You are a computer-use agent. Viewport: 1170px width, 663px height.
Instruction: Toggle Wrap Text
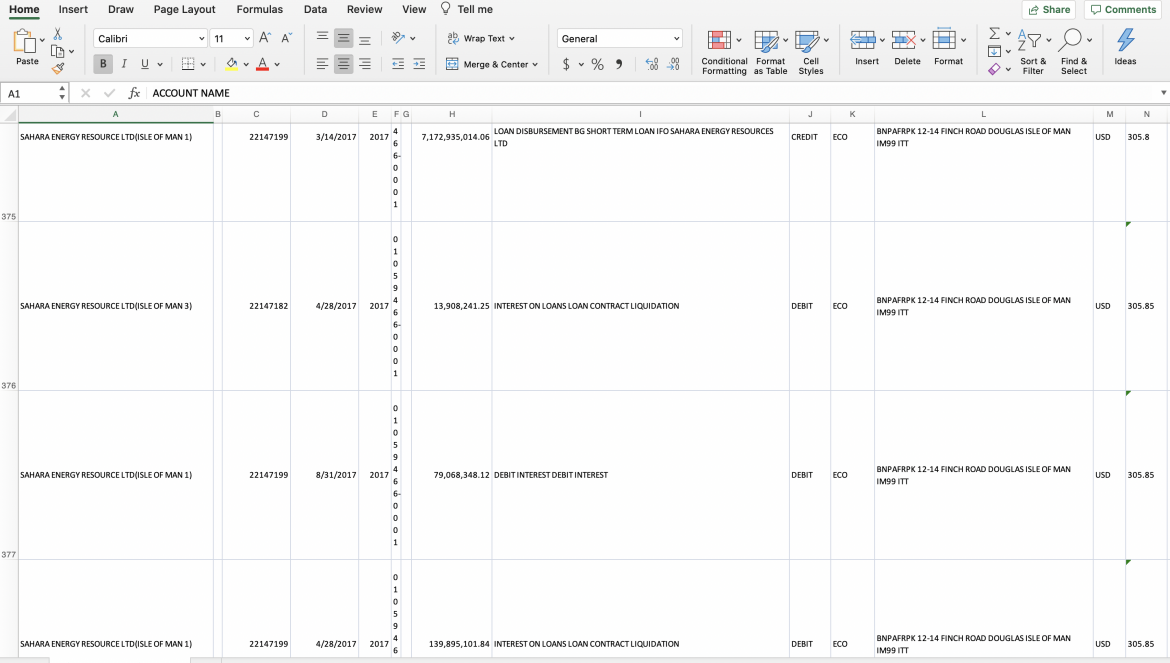coord(476,38)
